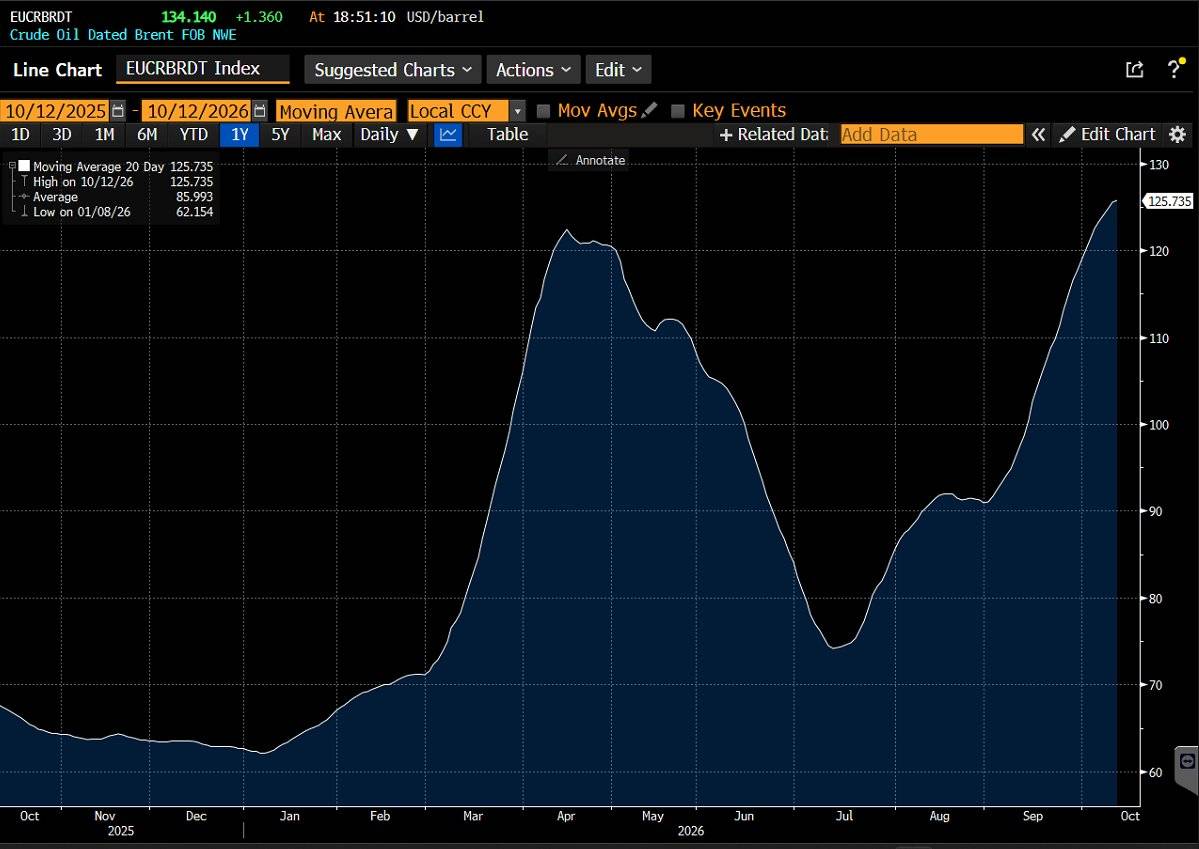Open the Suggested Charts dropdown
The image size is (1199, 849).
click(393, 70)
